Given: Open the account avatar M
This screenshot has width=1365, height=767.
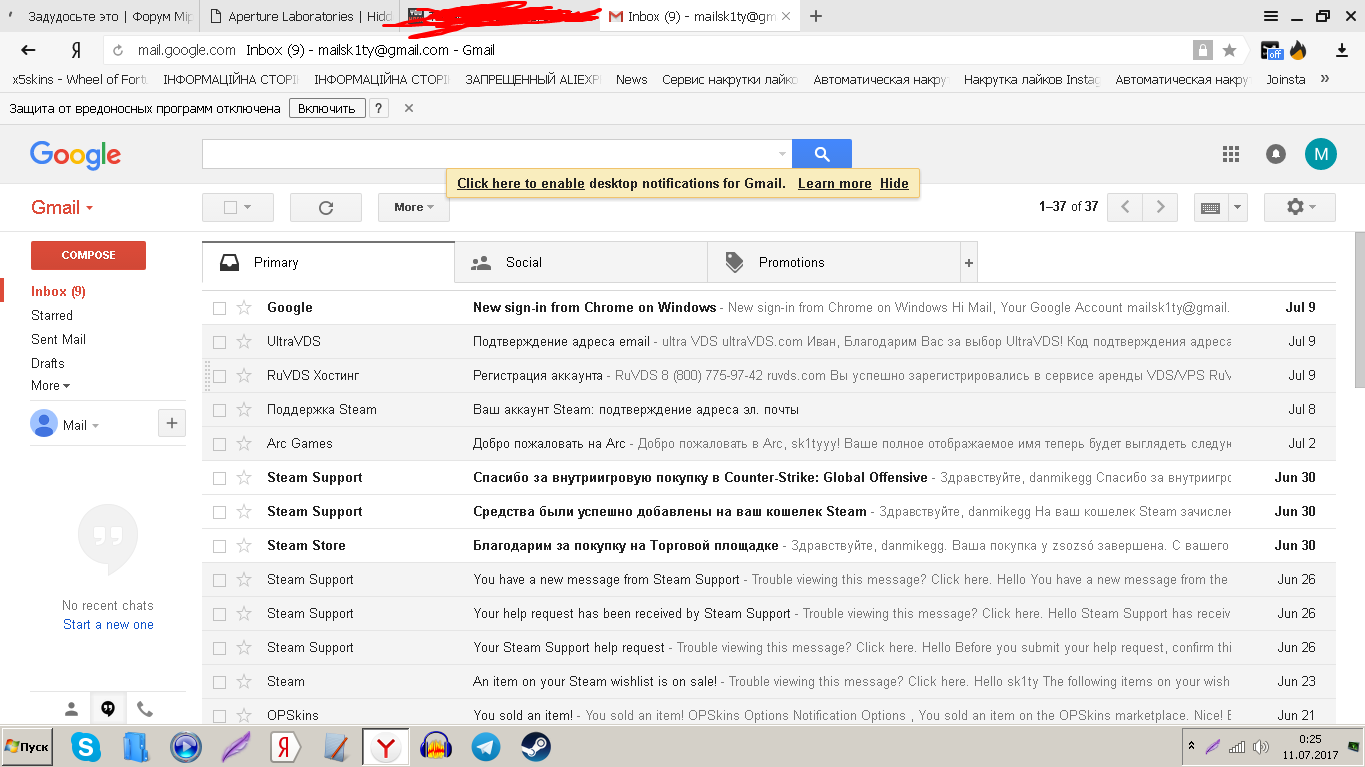Looking at the screenshot, I should [1321, 154].
